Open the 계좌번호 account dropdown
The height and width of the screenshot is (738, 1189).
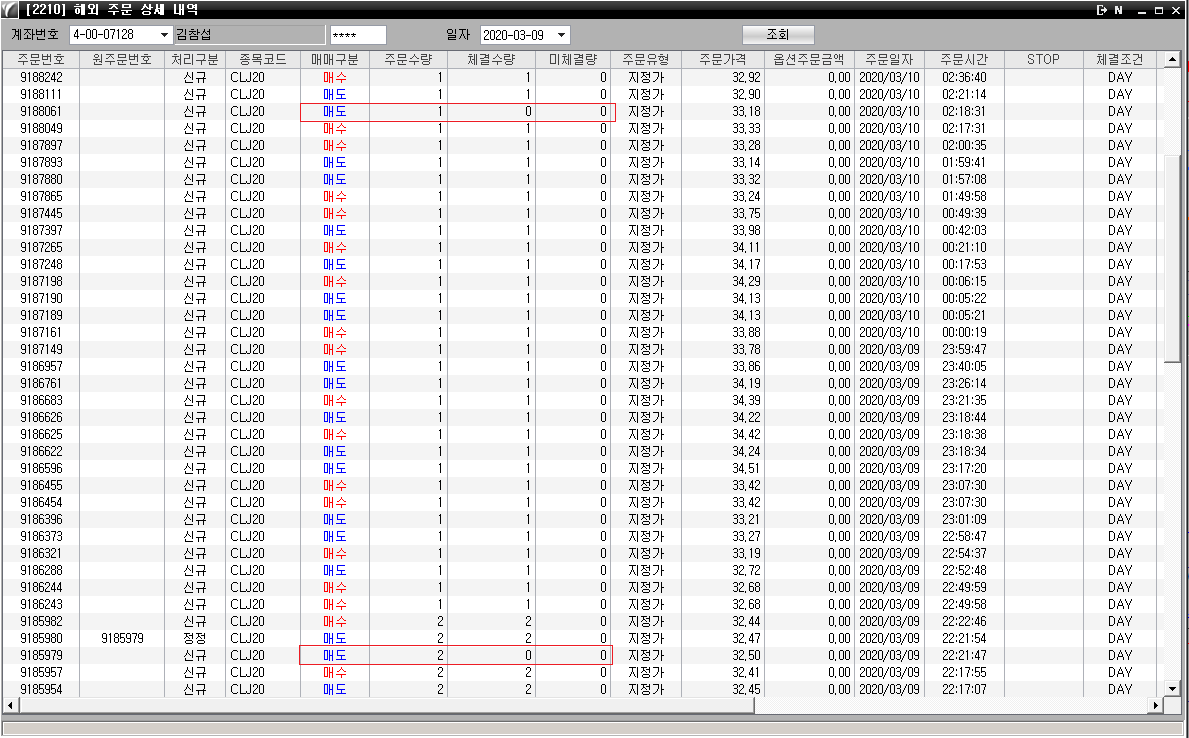(x=164, y=35)
